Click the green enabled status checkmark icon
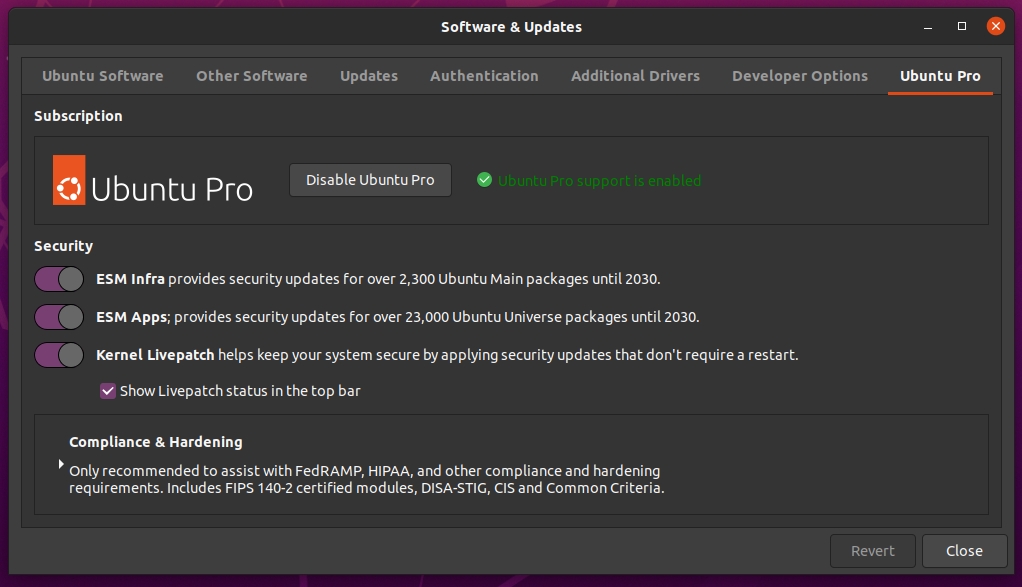 (484, 180)
